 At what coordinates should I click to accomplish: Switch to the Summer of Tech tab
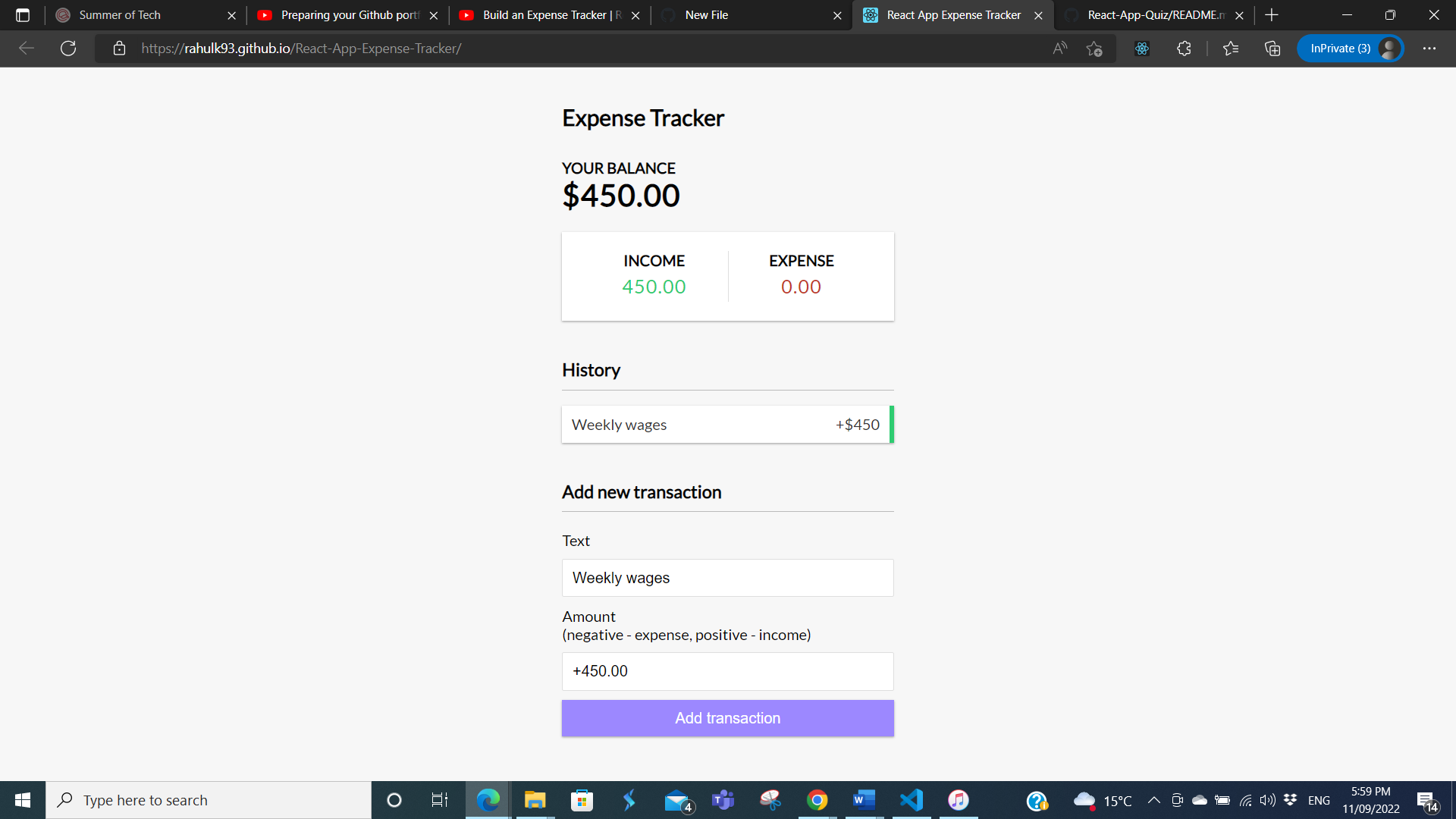[121, 14]
